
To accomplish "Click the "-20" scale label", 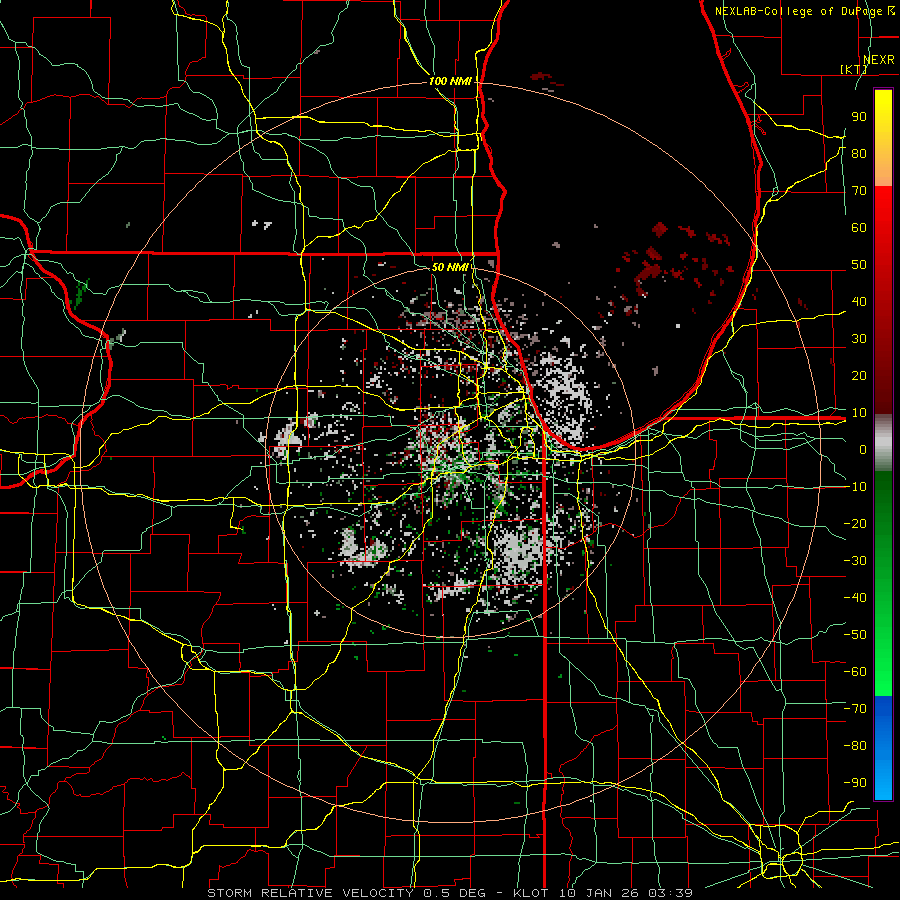I will click(855, 523).
